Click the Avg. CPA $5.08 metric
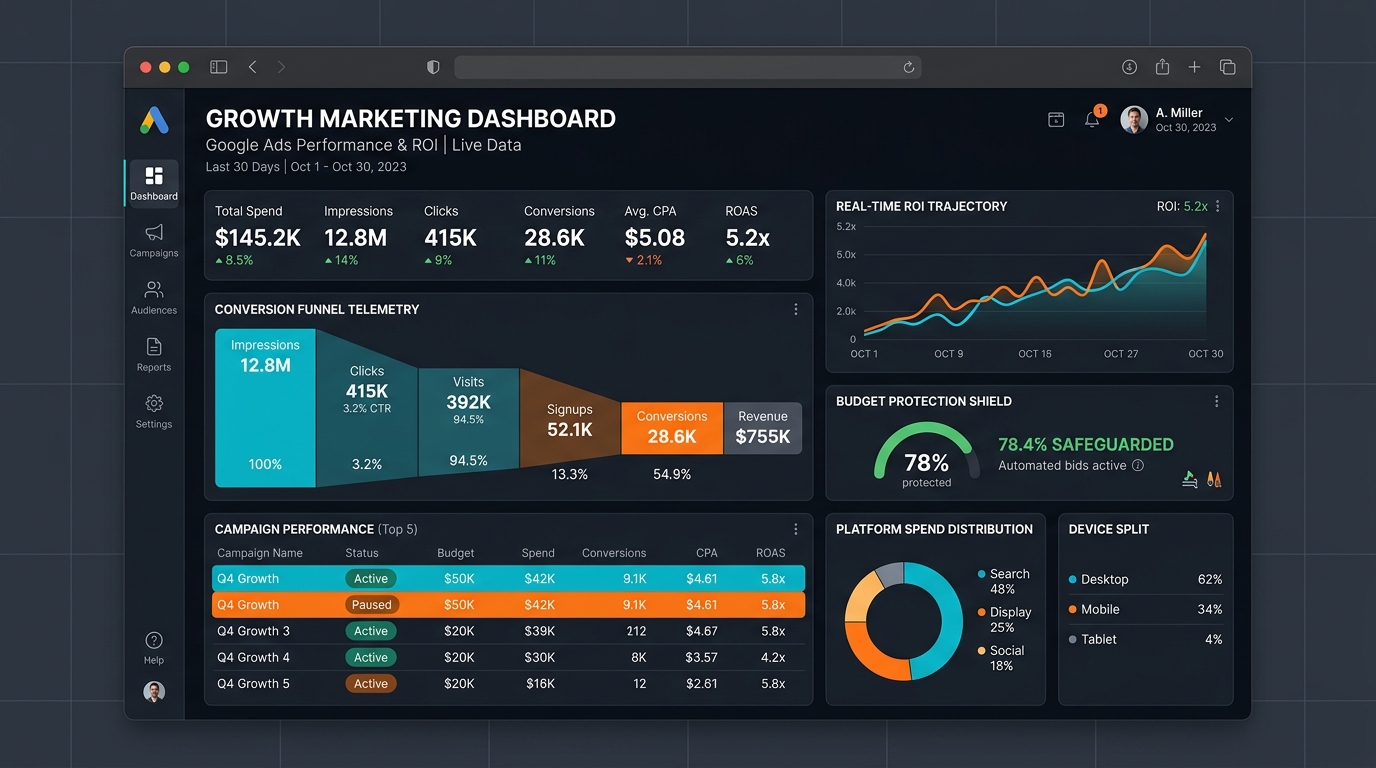Screen dimensions: 1376x768 click(655, 235)
